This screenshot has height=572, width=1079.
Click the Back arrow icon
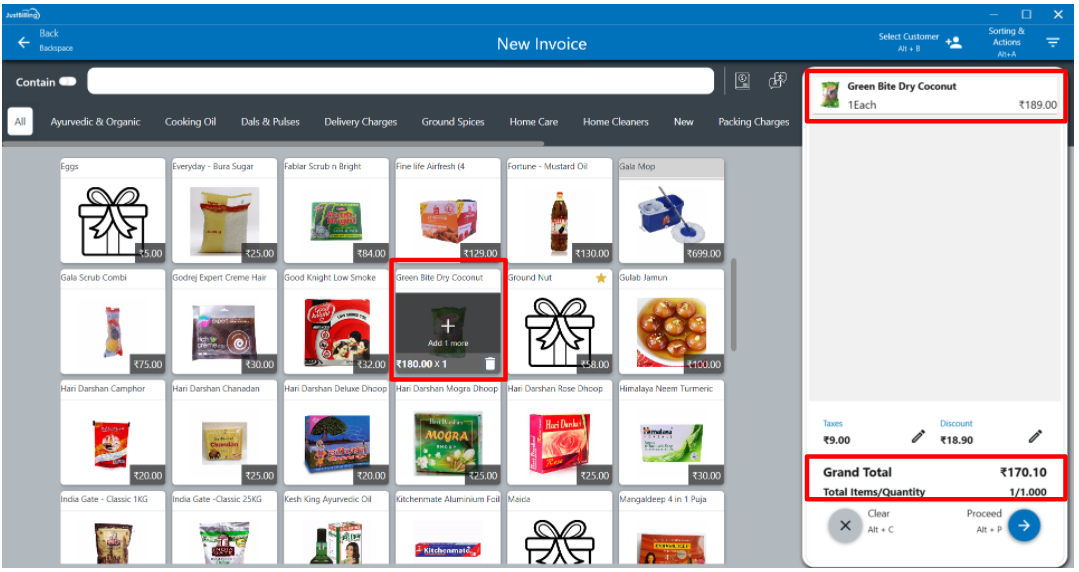coord(23,42)
